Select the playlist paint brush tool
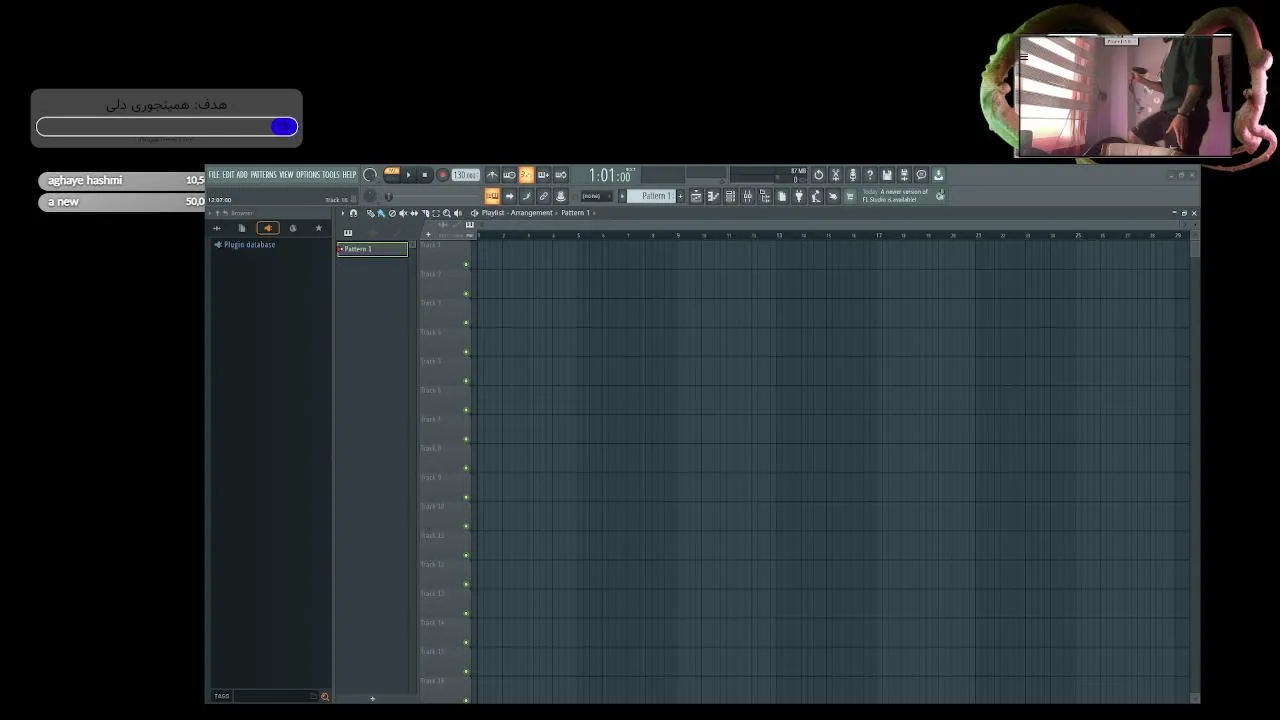 coord(381,213)
